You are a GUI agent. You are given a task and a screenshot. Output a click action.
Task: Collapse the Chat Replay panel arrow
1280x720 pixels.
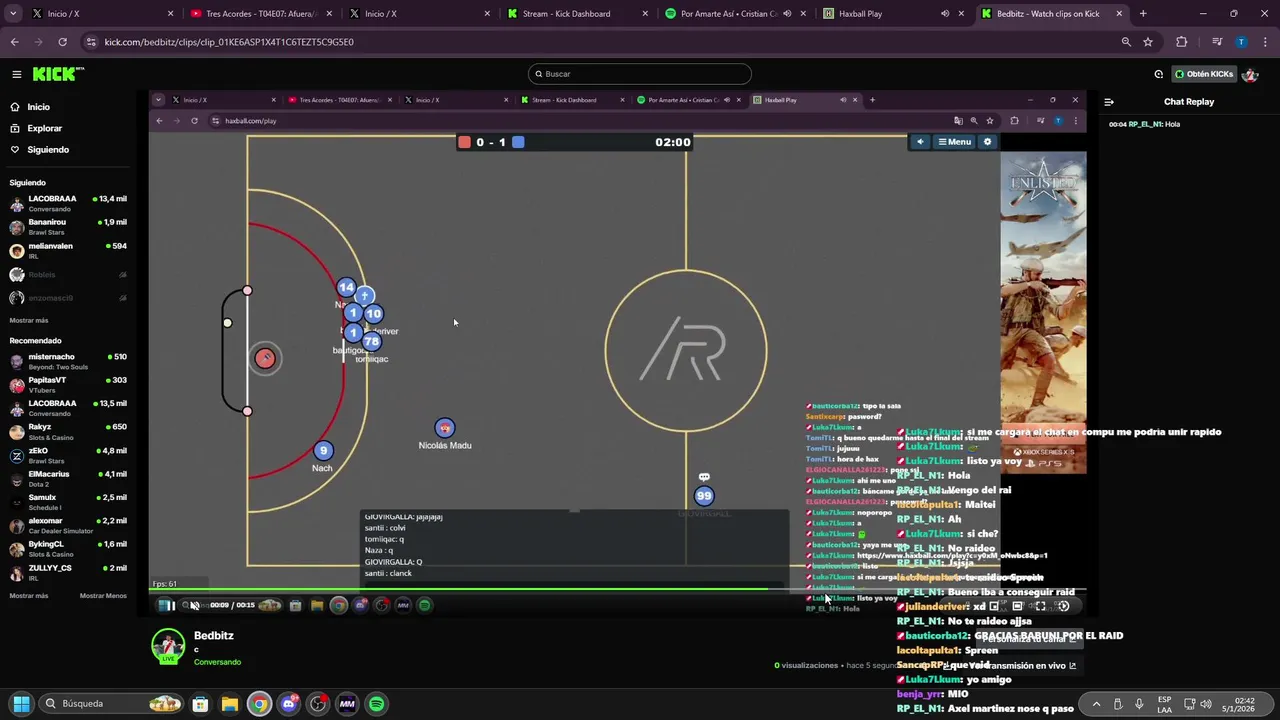[1109, 102]
